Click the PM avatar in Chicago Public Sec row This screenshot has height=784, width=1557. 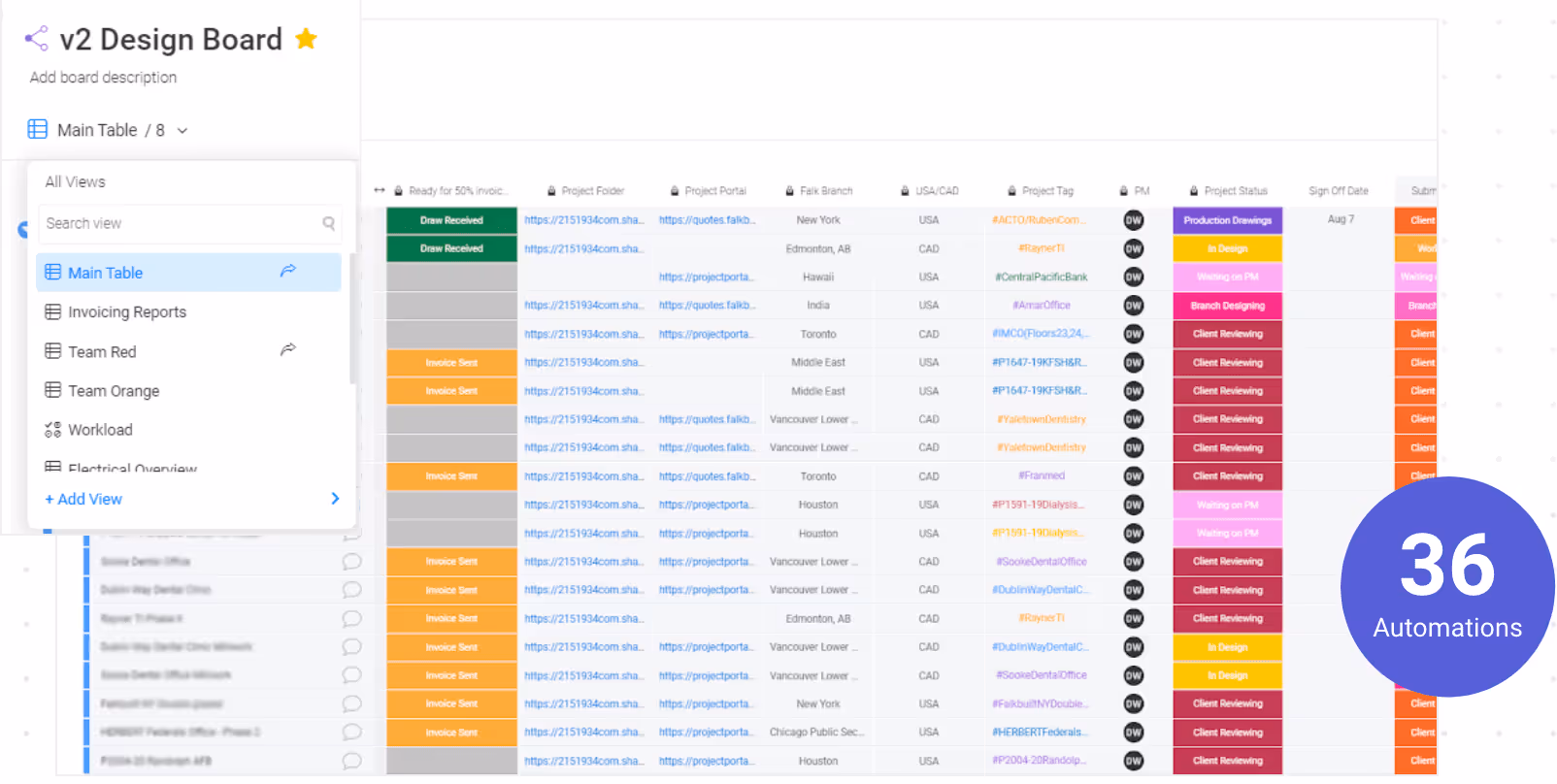(x=1133, y=733)
